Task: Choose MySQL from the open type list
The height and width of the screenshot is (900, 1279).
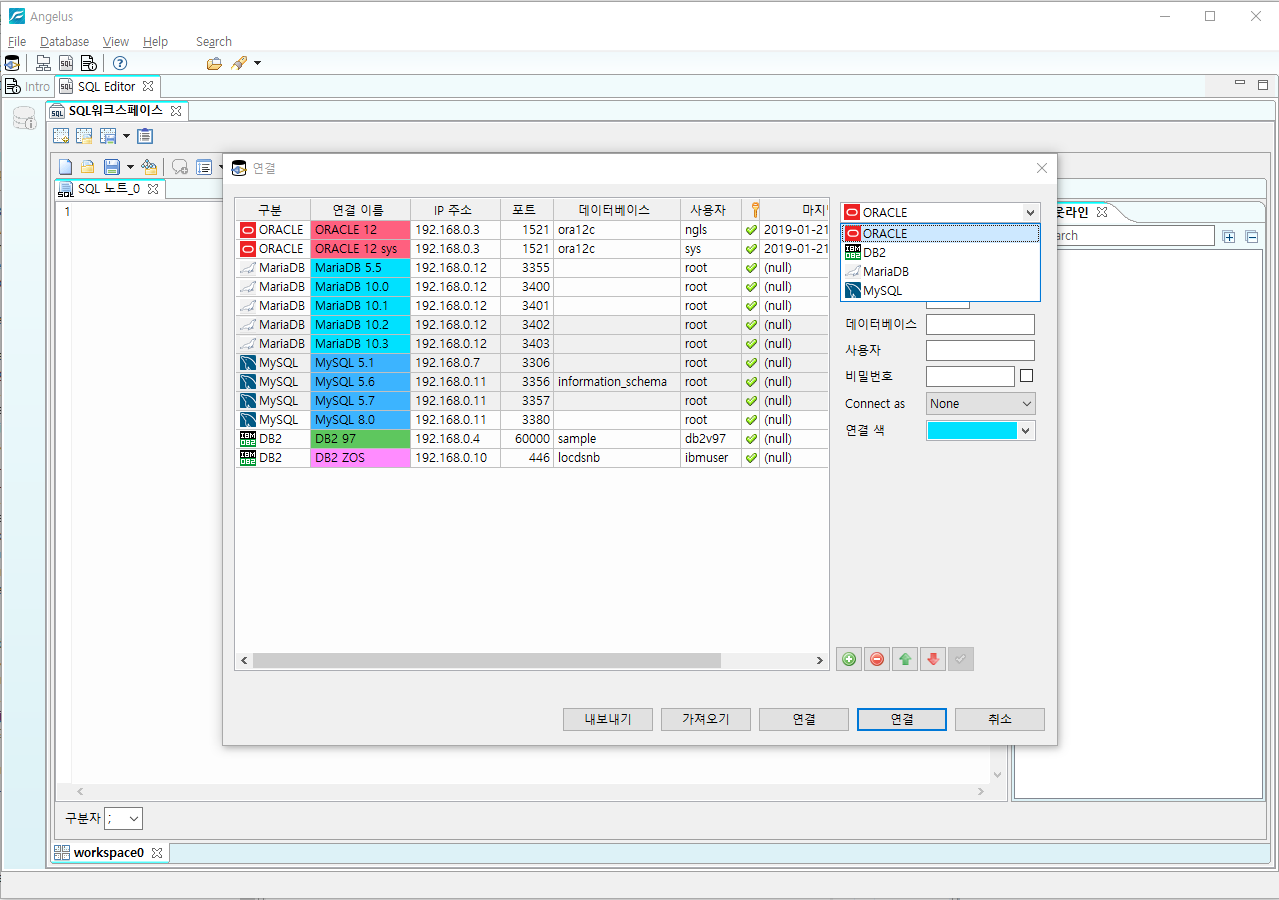Action: click(x=940, y=290)
